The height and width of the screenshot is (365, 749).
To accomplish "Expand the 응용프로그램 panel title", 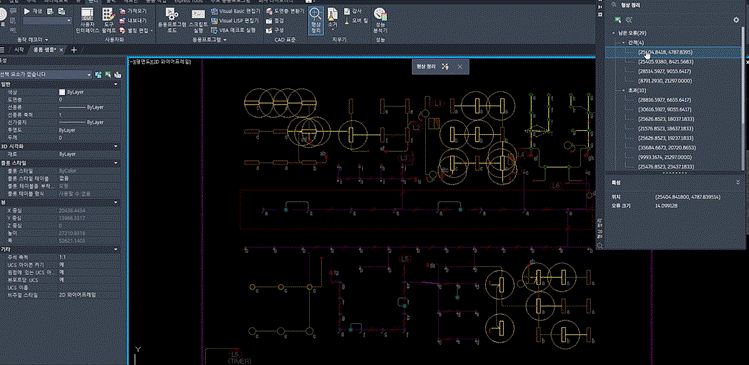I will 210,40.
